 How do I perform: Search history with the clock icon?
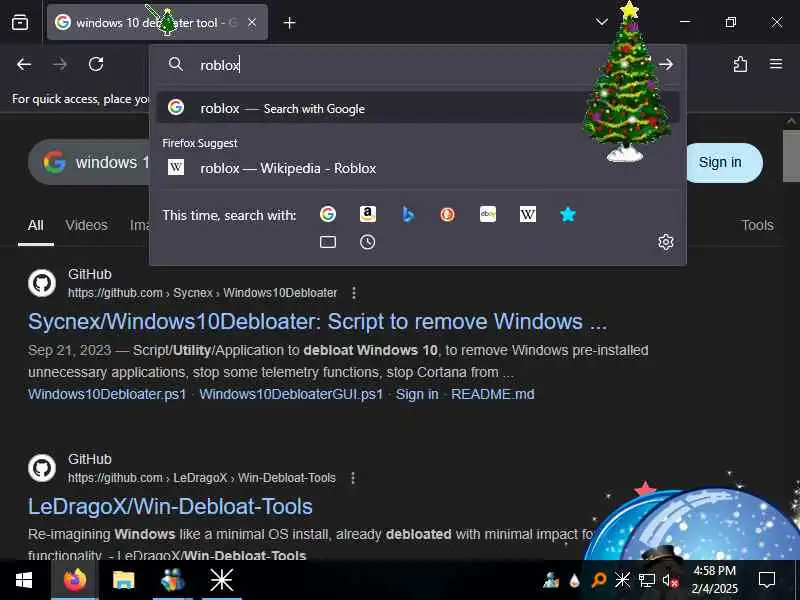pyautogui.click(x=367, y=242)
